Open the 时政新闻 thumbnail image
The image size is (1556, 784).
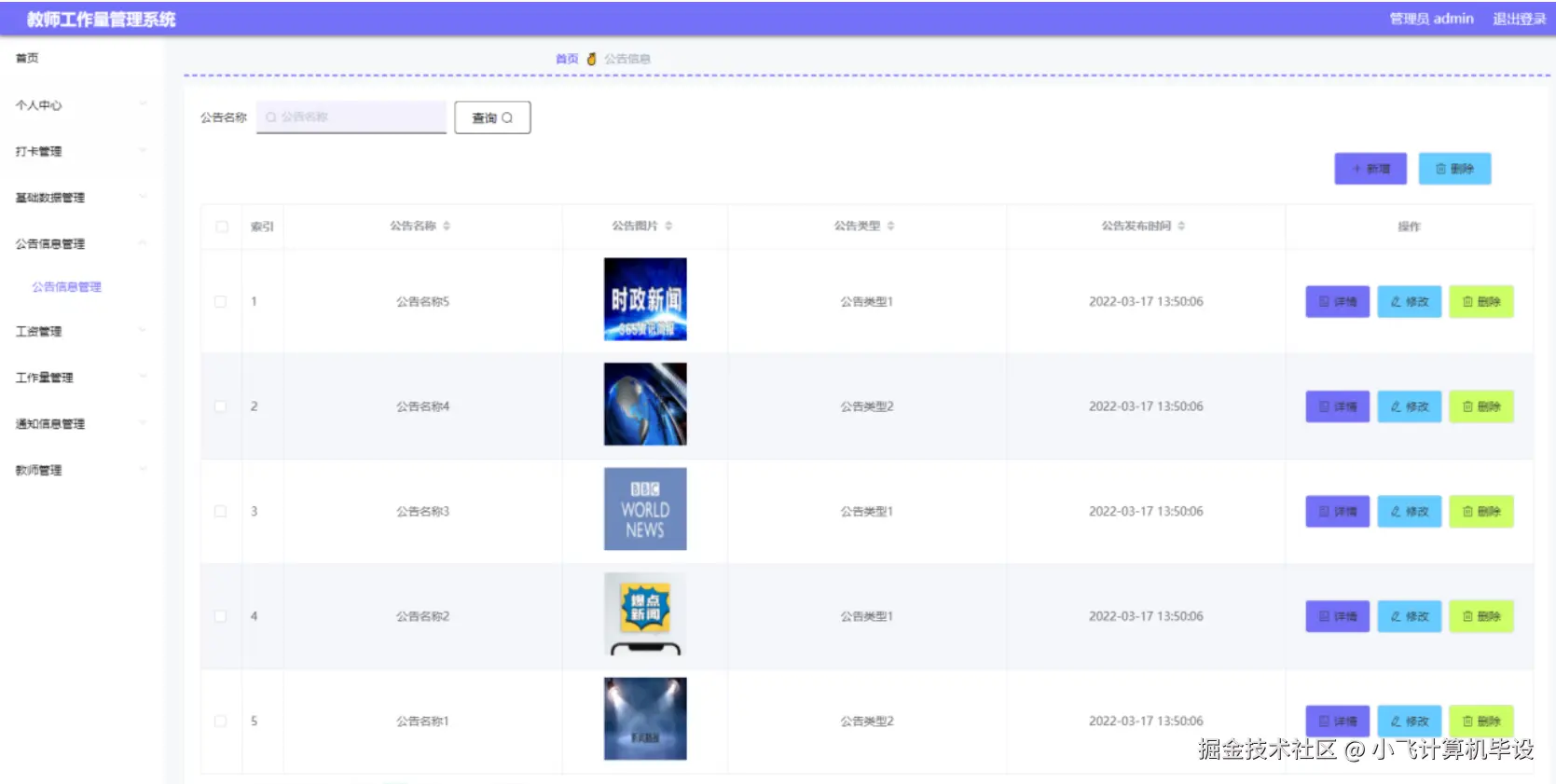(645, 299)
